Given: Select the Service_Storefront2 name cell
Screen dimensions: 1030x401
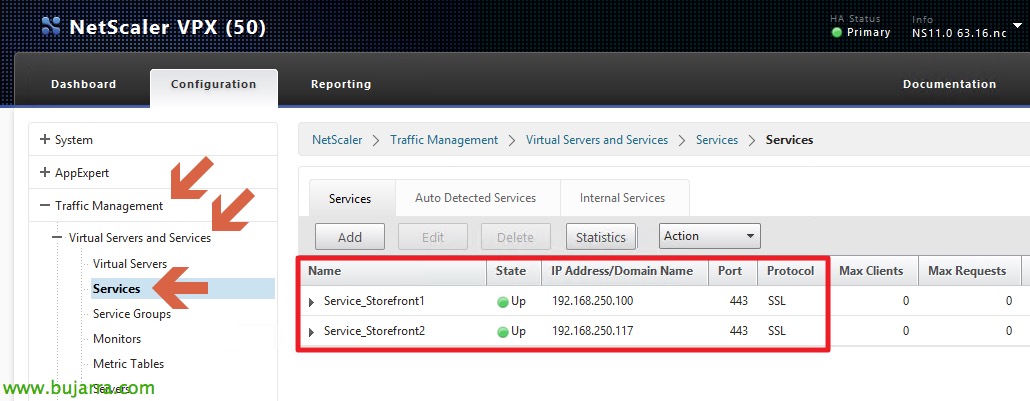Looking at the screenshot, I should coord(374,331).
